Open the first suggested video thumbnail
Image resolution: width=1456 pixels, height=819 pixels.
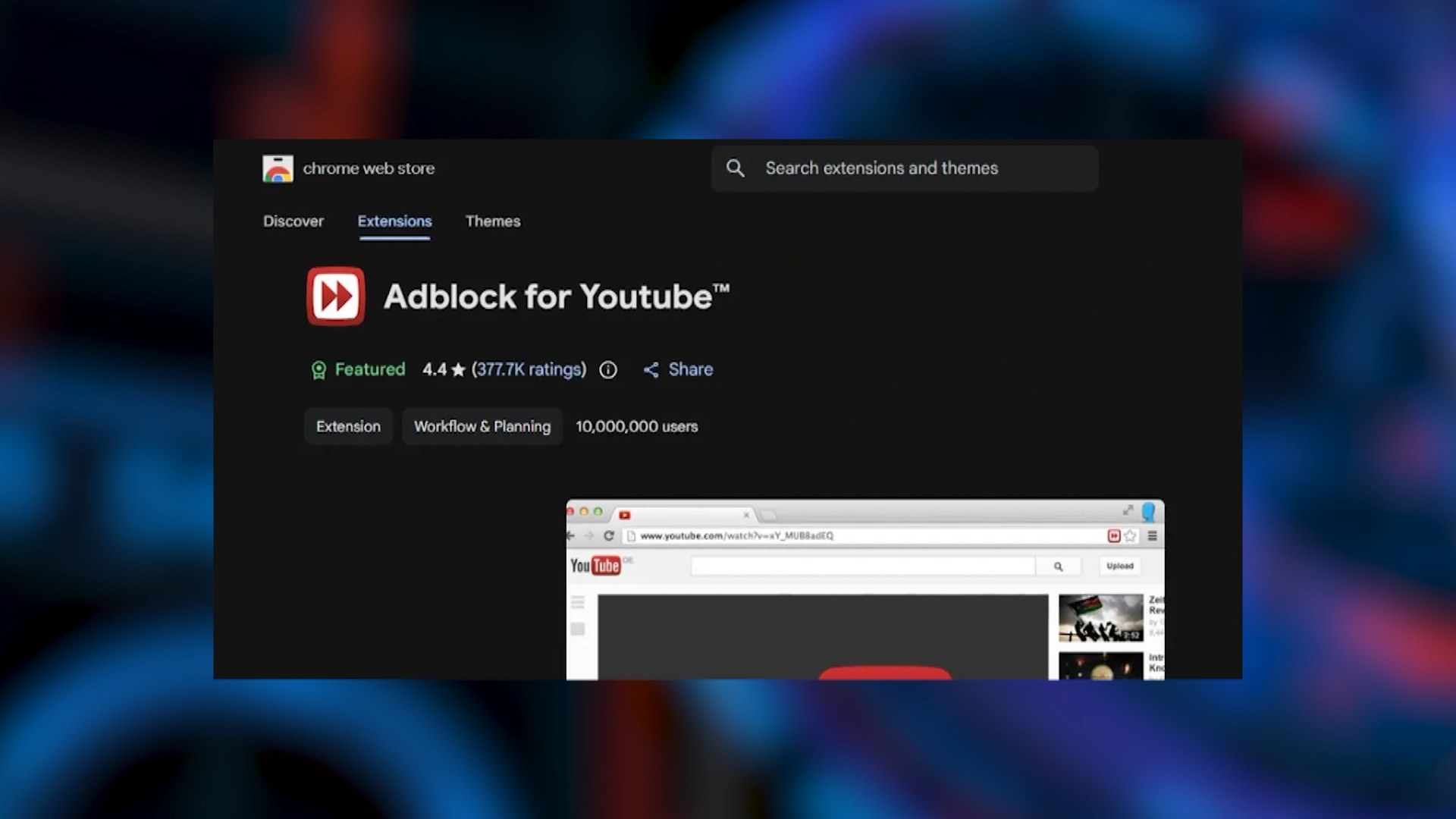coord(1100,618)
